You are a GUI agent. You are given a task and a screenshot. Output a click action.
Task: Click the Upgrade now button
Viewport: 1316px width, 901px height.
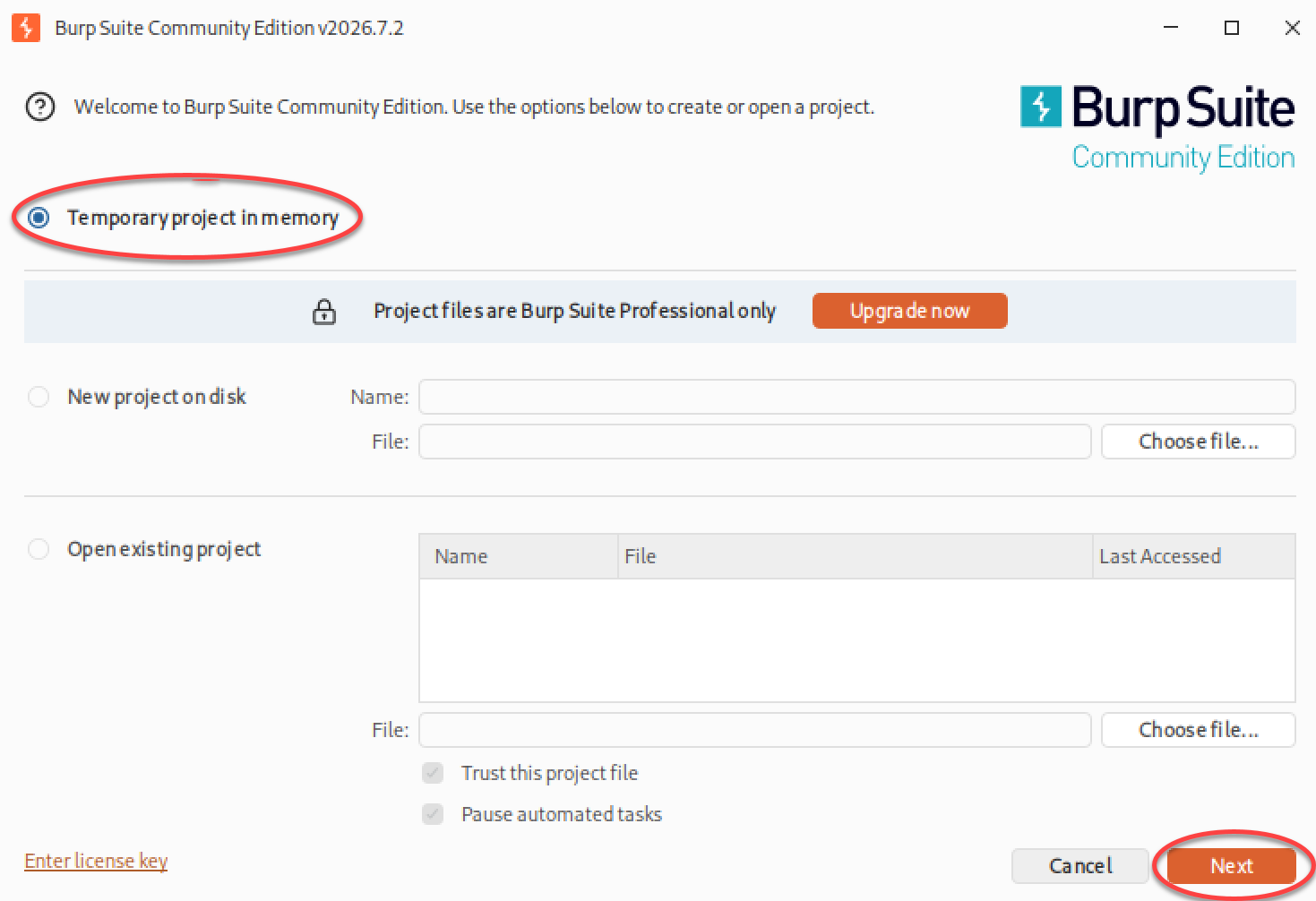click(910, 311)
